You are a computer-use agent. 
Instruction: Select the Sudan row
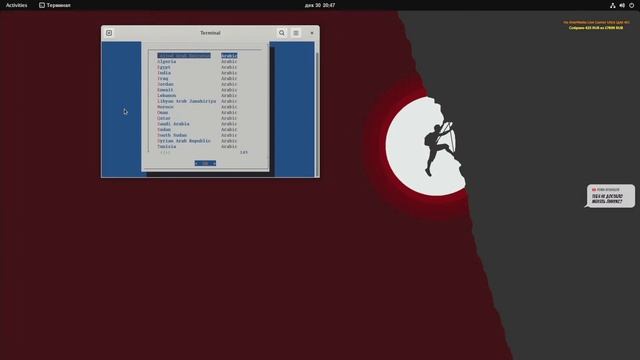tap(197, 129)
